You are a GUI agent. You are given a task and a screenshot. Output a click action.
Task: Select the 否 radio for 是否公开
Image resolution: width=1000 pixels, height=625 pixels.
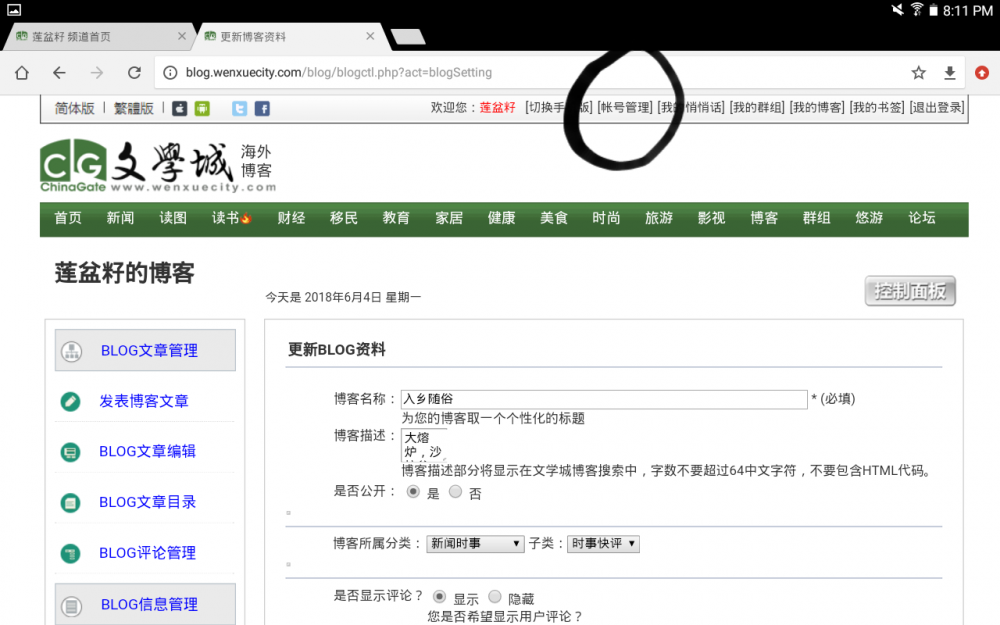tap(456, 492)
